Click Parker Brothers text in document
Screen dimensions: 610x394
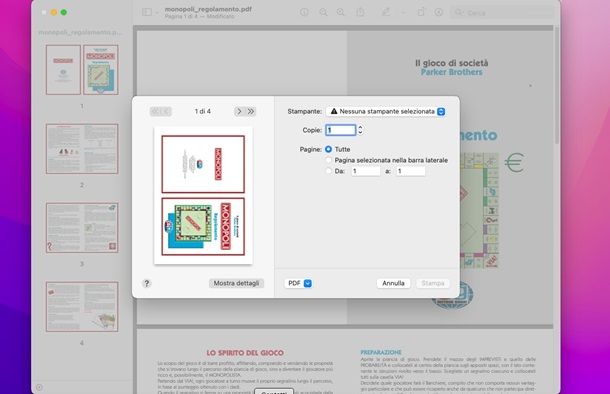click(x=452, y=72)
